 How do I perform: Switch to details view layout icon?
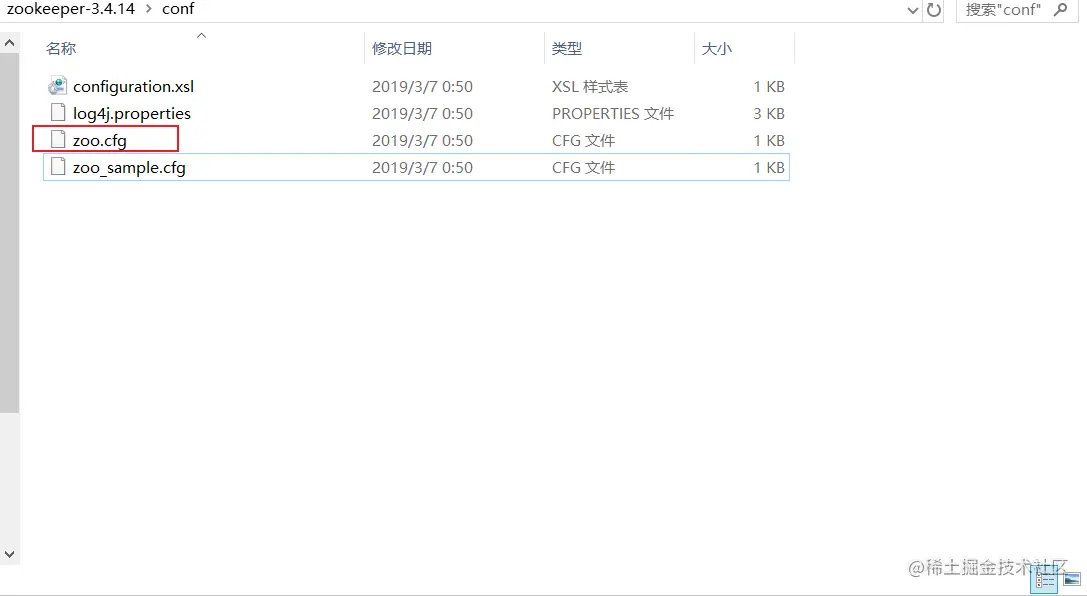tap(1044, 579)
